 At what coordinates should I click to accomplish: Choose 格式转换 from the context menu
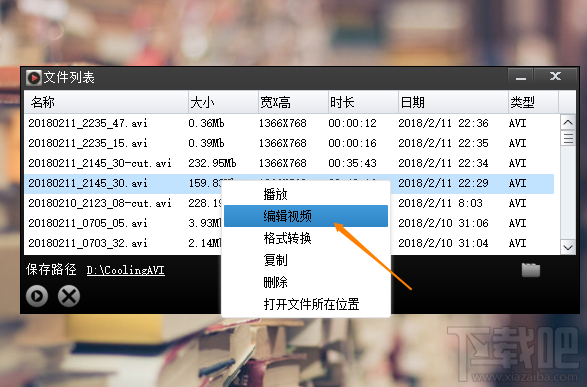click(306, 238)
